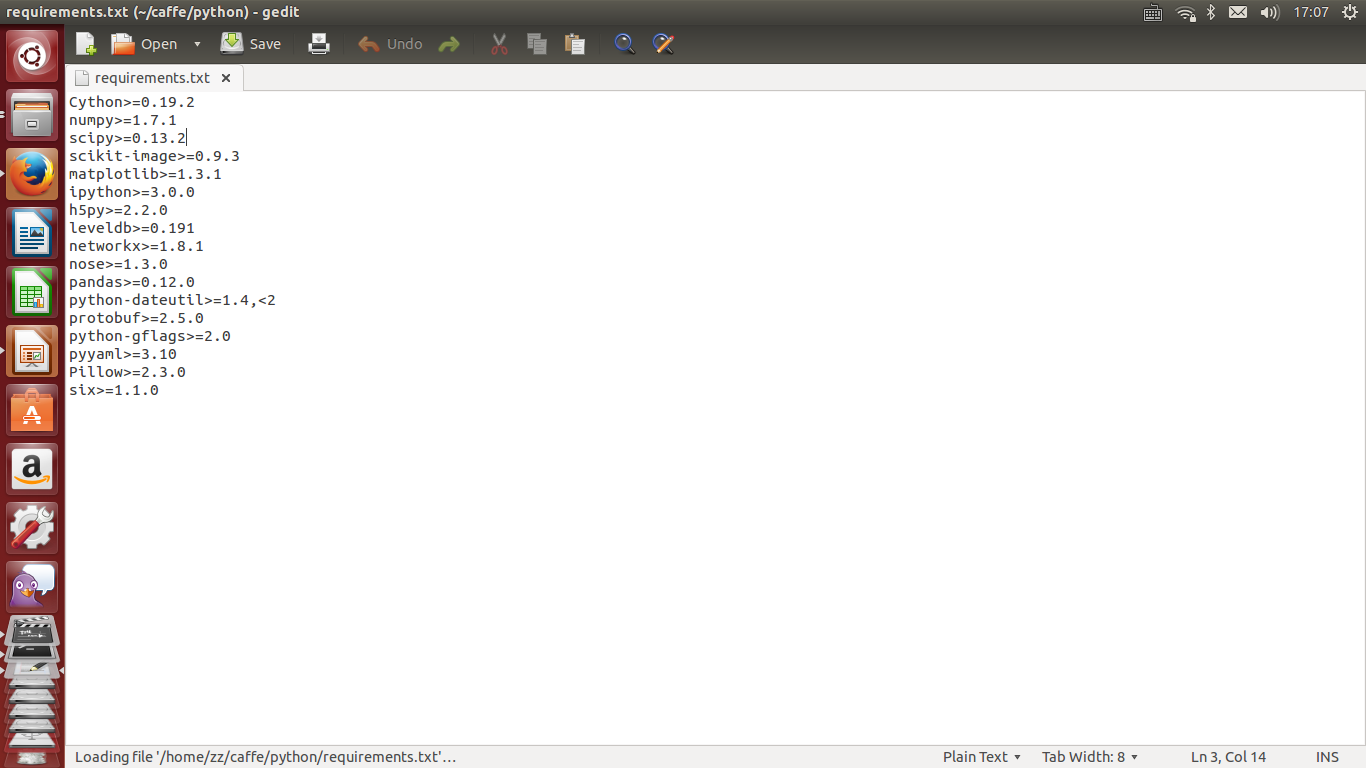Launch Firefox from the launcher
The image size is (1366, 768).
tap(32, 174)
